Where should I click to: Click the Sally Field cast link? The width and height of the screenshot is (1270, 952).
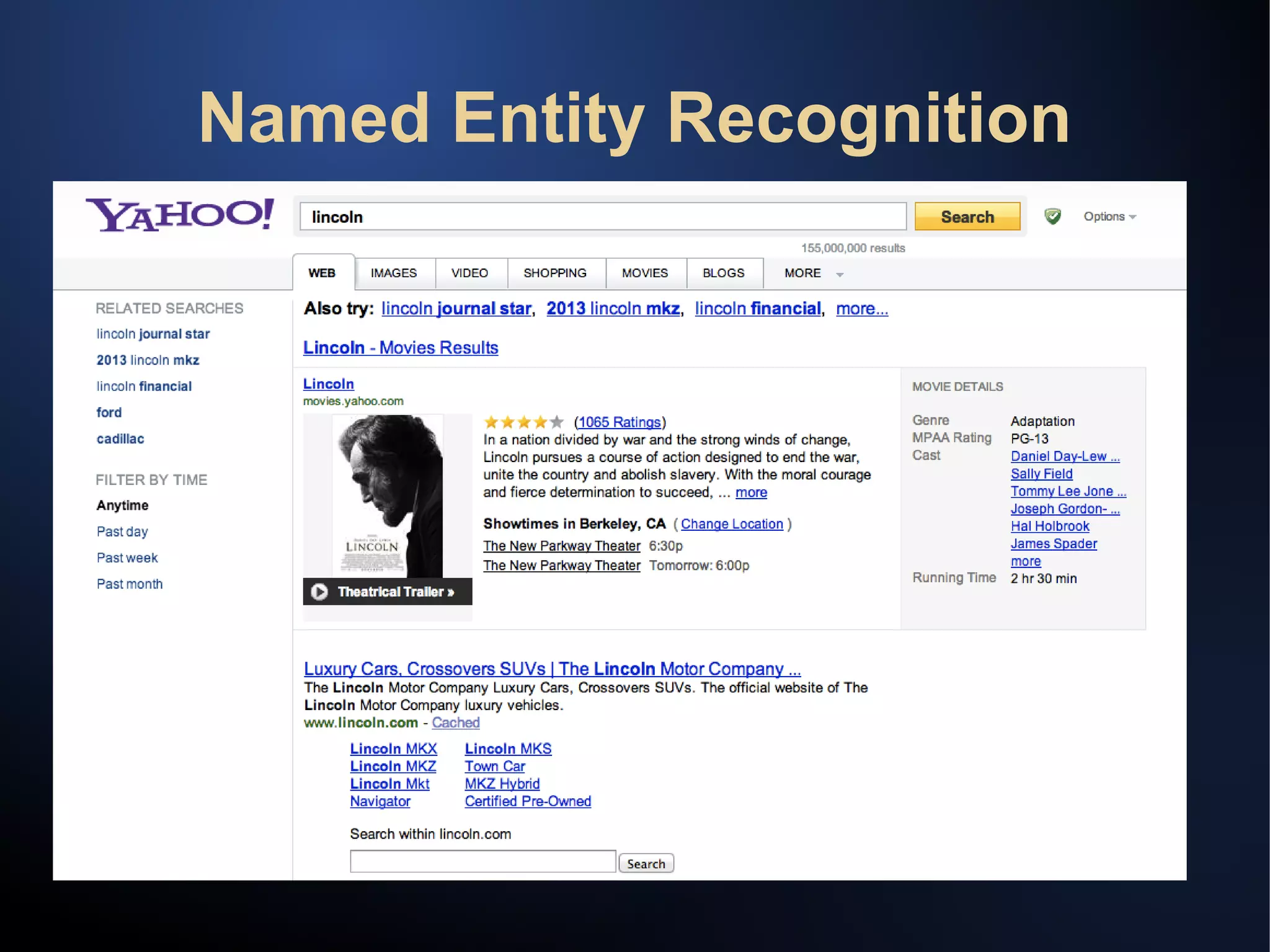point(1041,474)
